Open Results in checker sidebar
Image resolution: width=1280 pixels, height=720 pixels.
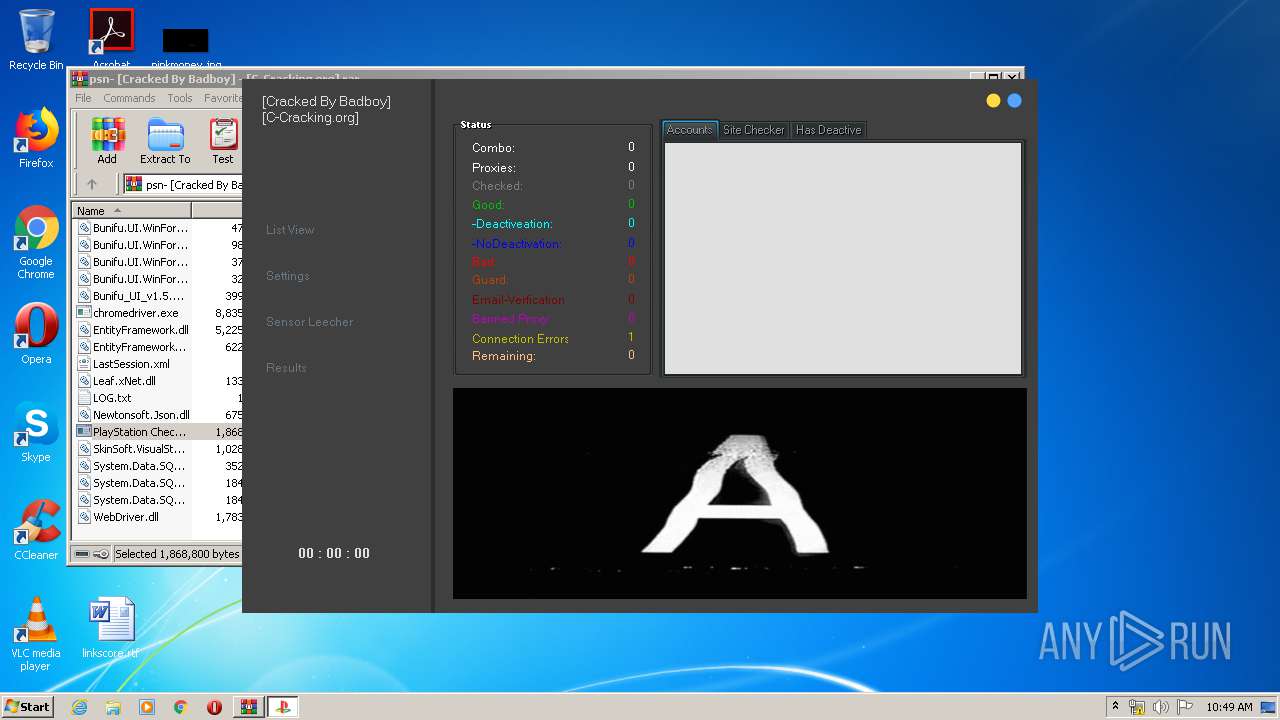click(286, 368)
